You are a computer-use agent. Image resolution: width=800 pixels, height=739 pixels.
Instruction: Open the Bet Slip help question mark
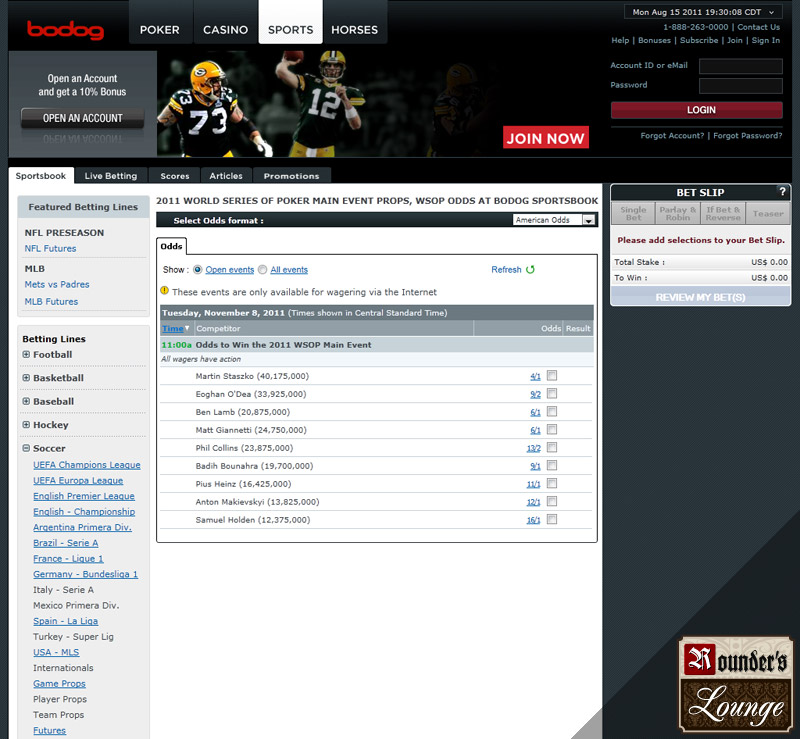click(783, 191)
